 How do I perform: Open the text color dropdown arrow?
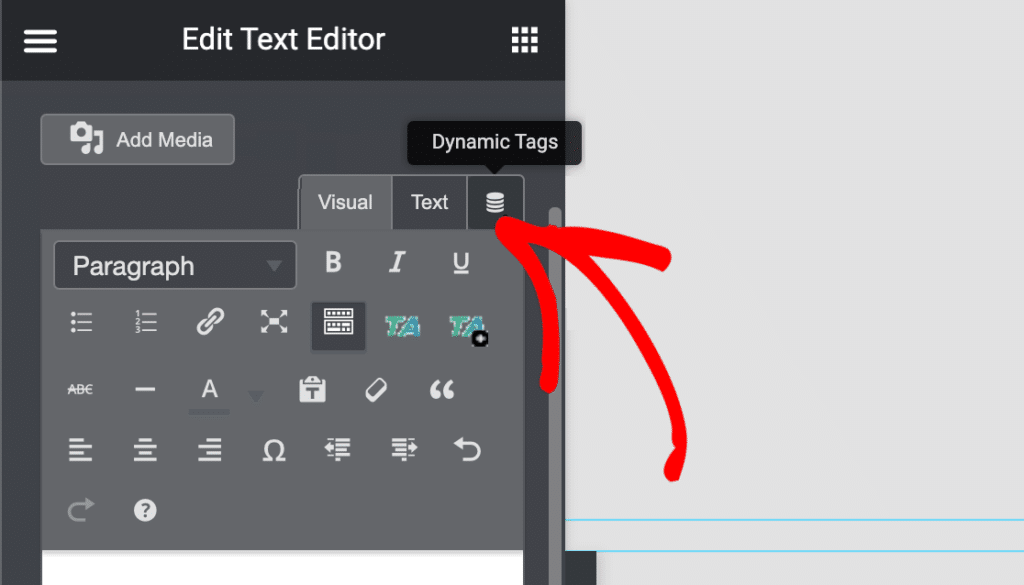point(255,397)
